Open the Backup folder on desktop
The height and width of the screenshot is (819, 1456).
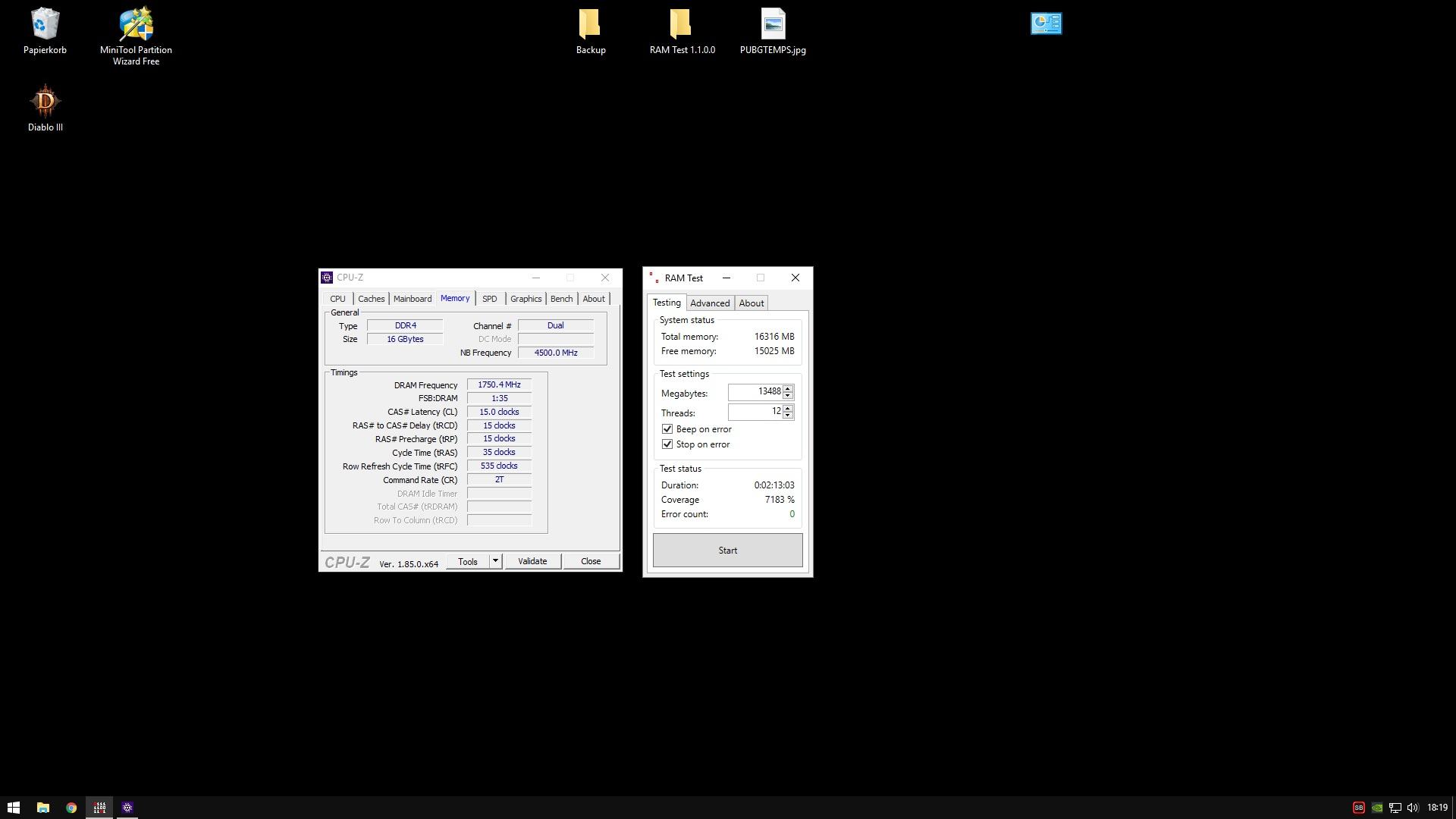pyautogui.click(x=590, y=25)
